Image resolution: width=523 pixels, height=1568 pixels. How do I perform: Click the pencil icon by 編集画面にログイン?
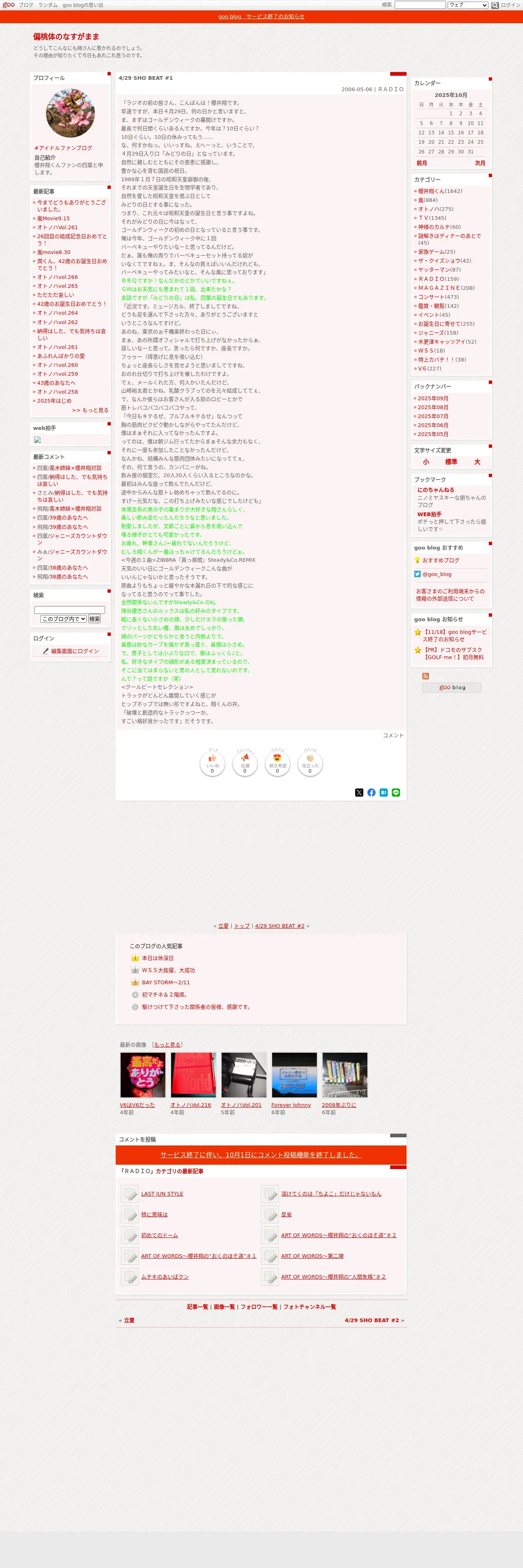pyautogui.click(x=46, y=651)
